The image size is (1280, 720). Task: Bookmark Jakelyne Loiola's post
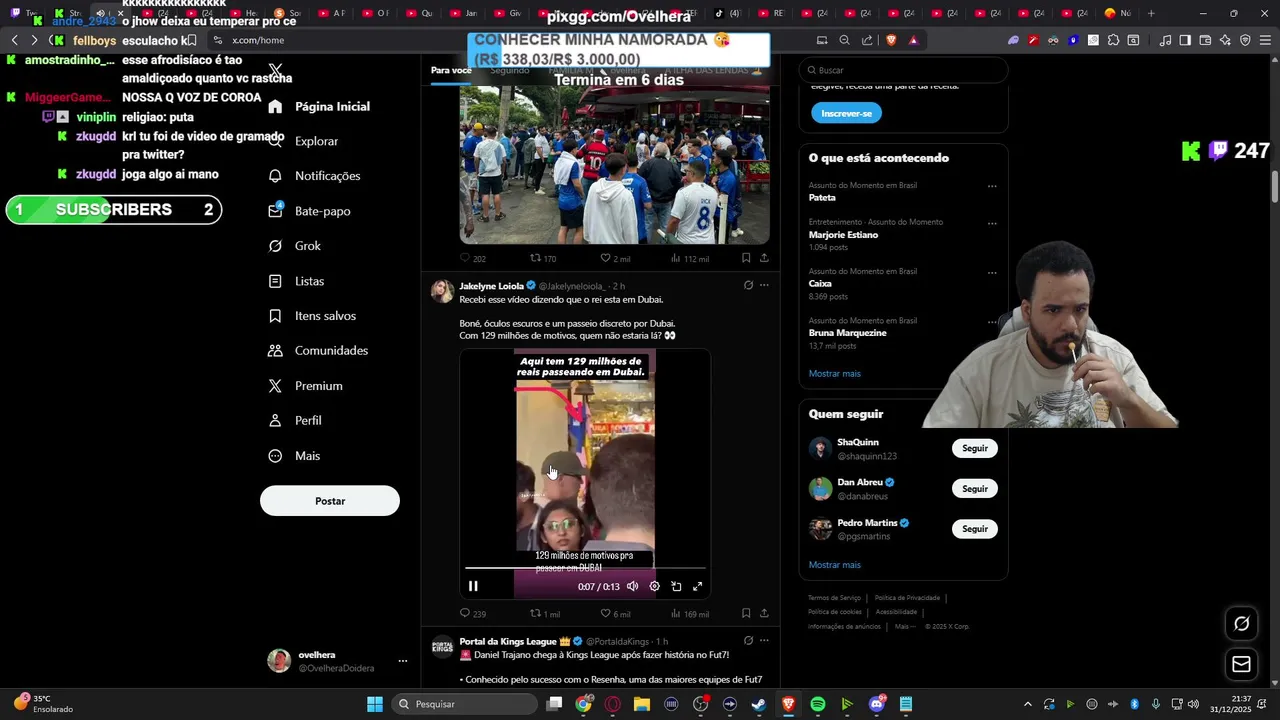(x=746, y=613)
